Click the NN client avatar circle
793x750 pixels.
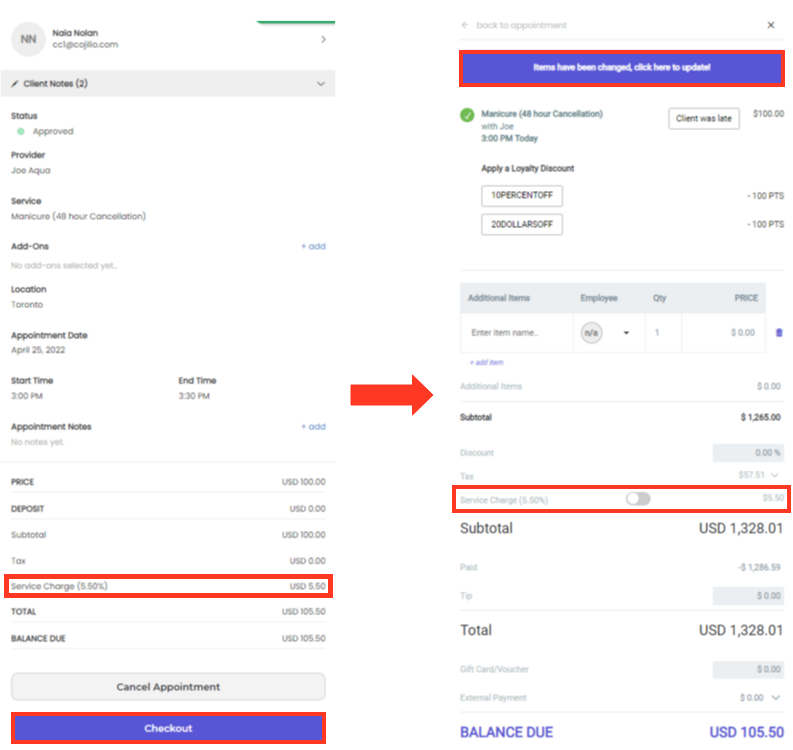(x=28, y=39)
